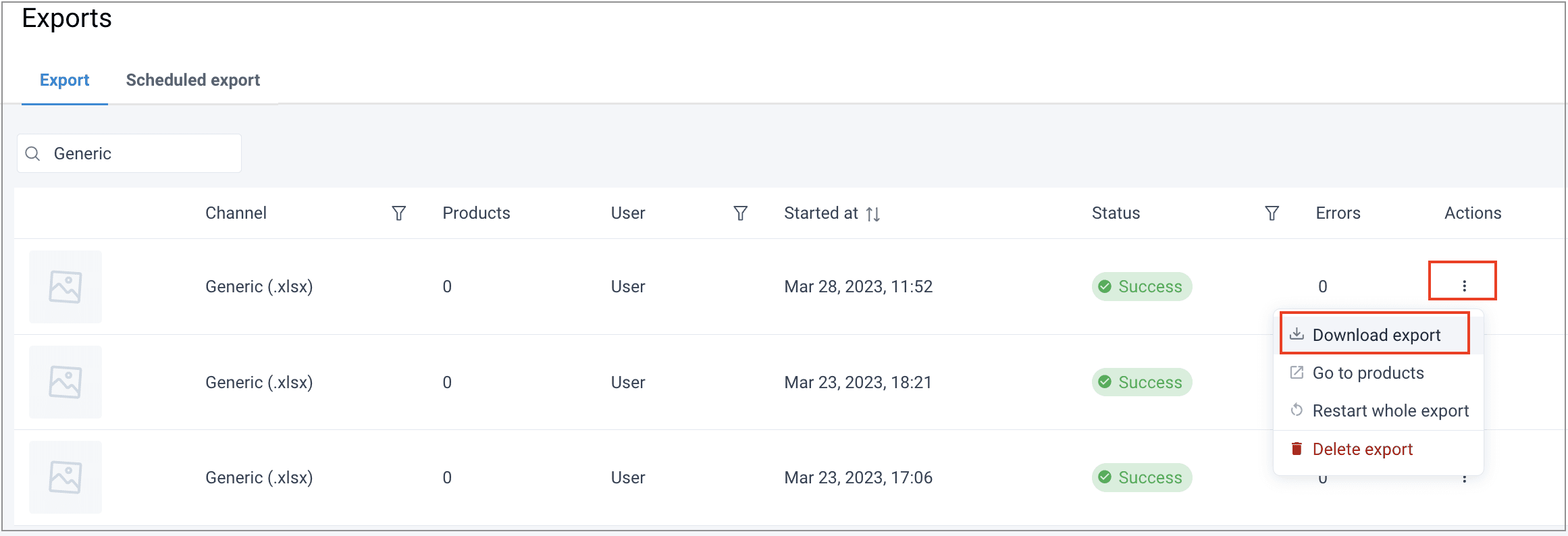Open the Status column filter

pyautogui.click(x=1272, y=213)
